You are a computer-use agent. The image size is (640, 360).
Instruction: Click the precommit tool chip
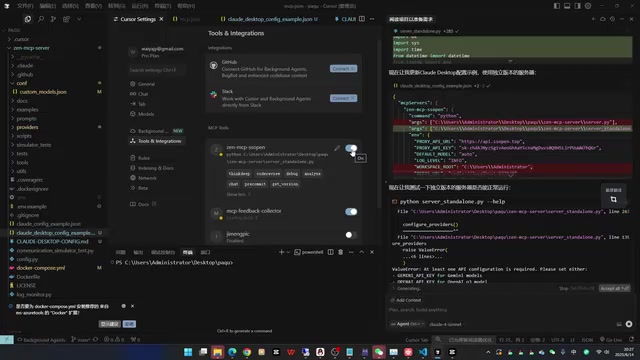pyautogui.click(x=255, y=184)
